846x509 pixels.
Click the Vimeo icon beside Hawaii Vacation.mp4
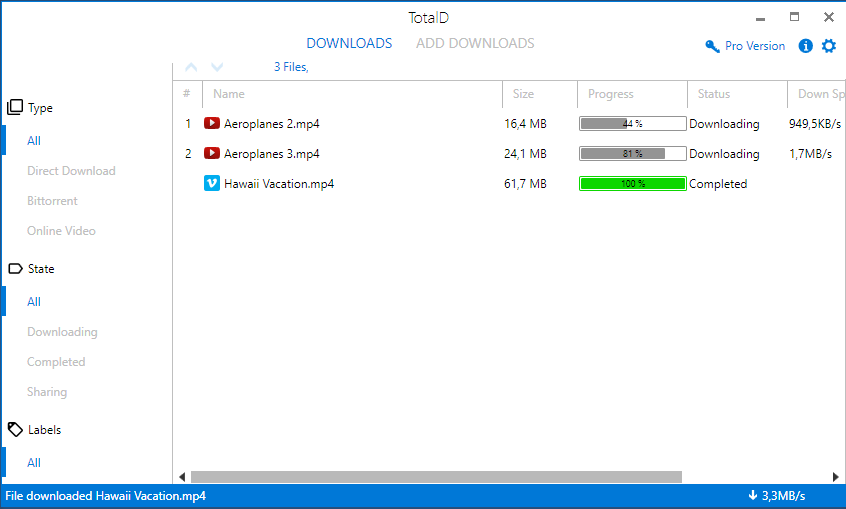click(x=212, y=184)
